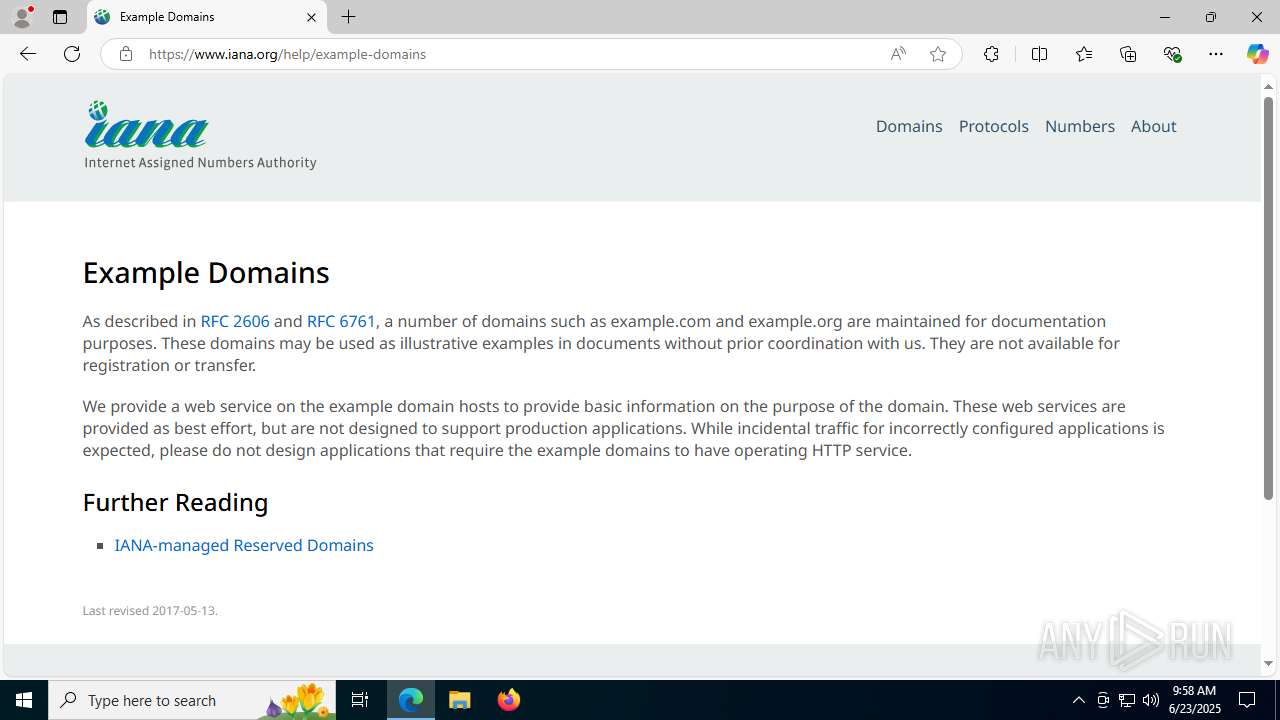Show hidden tray icons chevron
Viewport: 1280px width, 720px height.
1078,700
